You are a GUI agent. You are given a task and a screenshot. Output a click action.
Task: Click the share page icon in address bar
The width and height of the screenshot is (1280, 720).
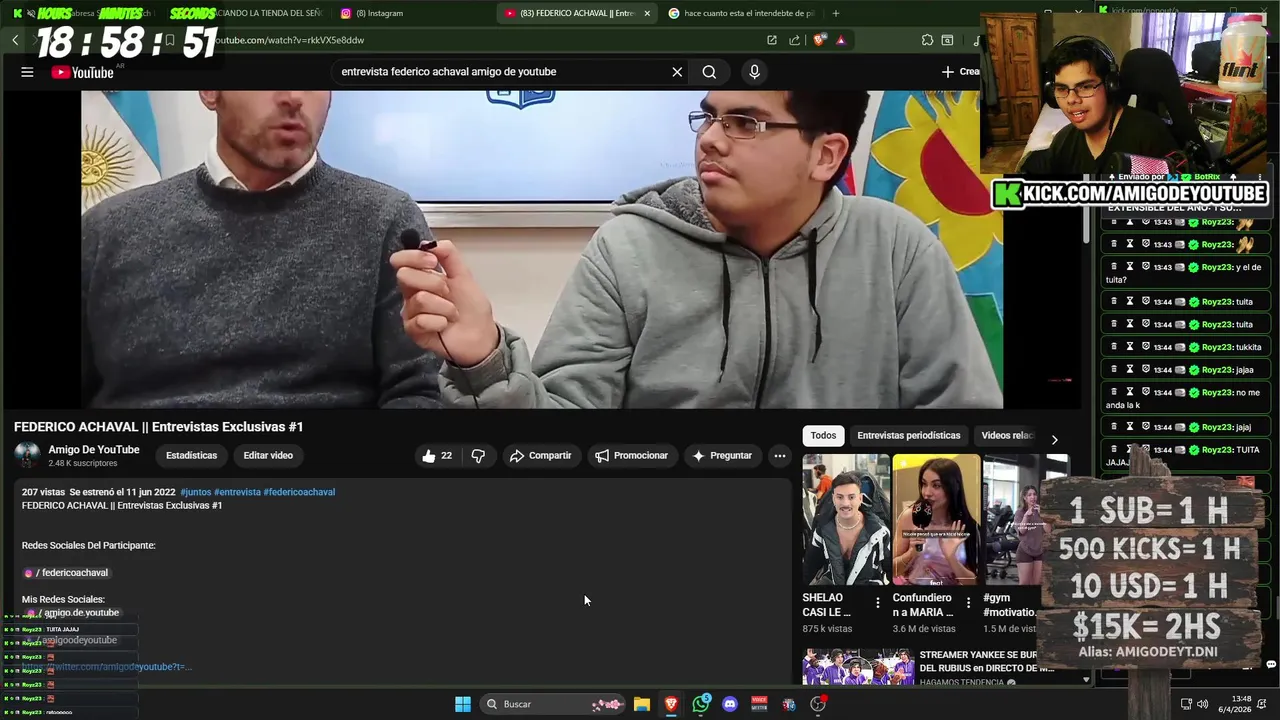(795, 40)
